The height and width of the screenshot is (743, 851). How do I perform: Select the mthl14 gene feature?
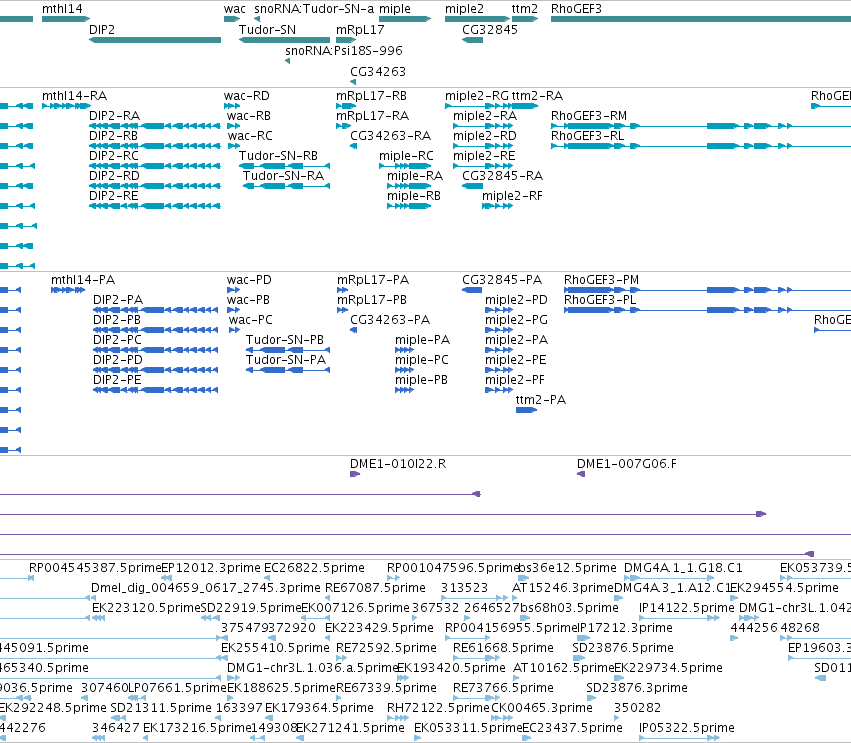(x=66, y=19)
